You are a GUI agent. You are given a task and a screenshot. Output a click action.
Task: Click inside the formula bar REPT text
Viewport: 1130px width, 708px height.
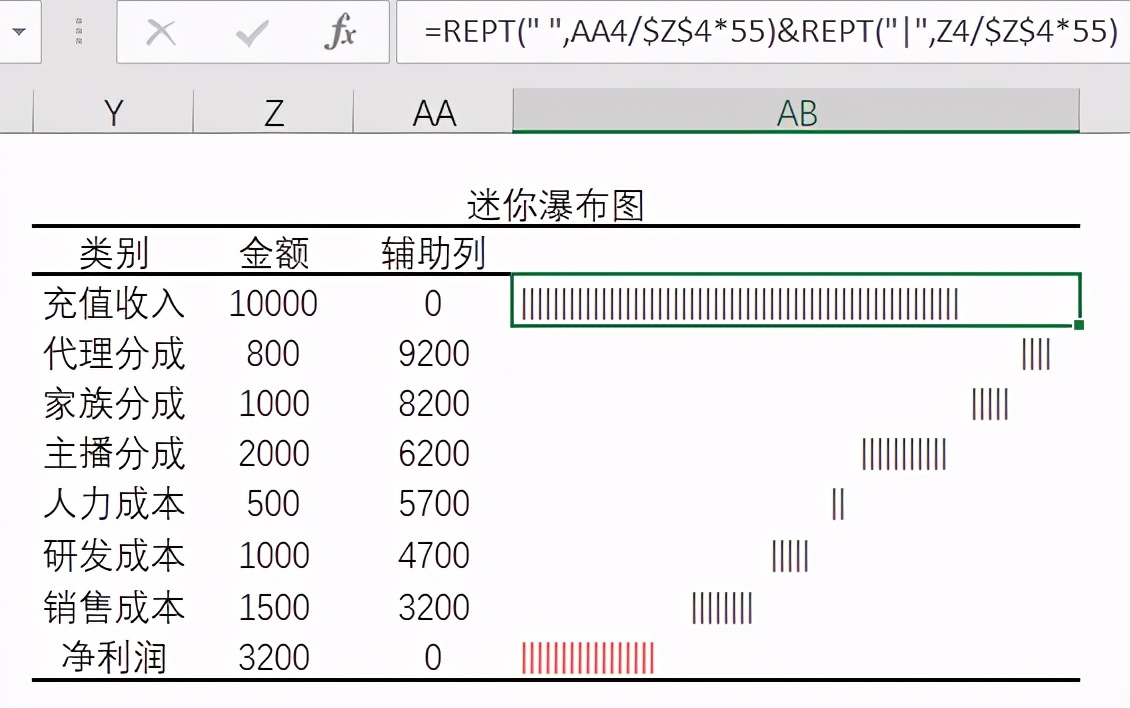[770, 32]
